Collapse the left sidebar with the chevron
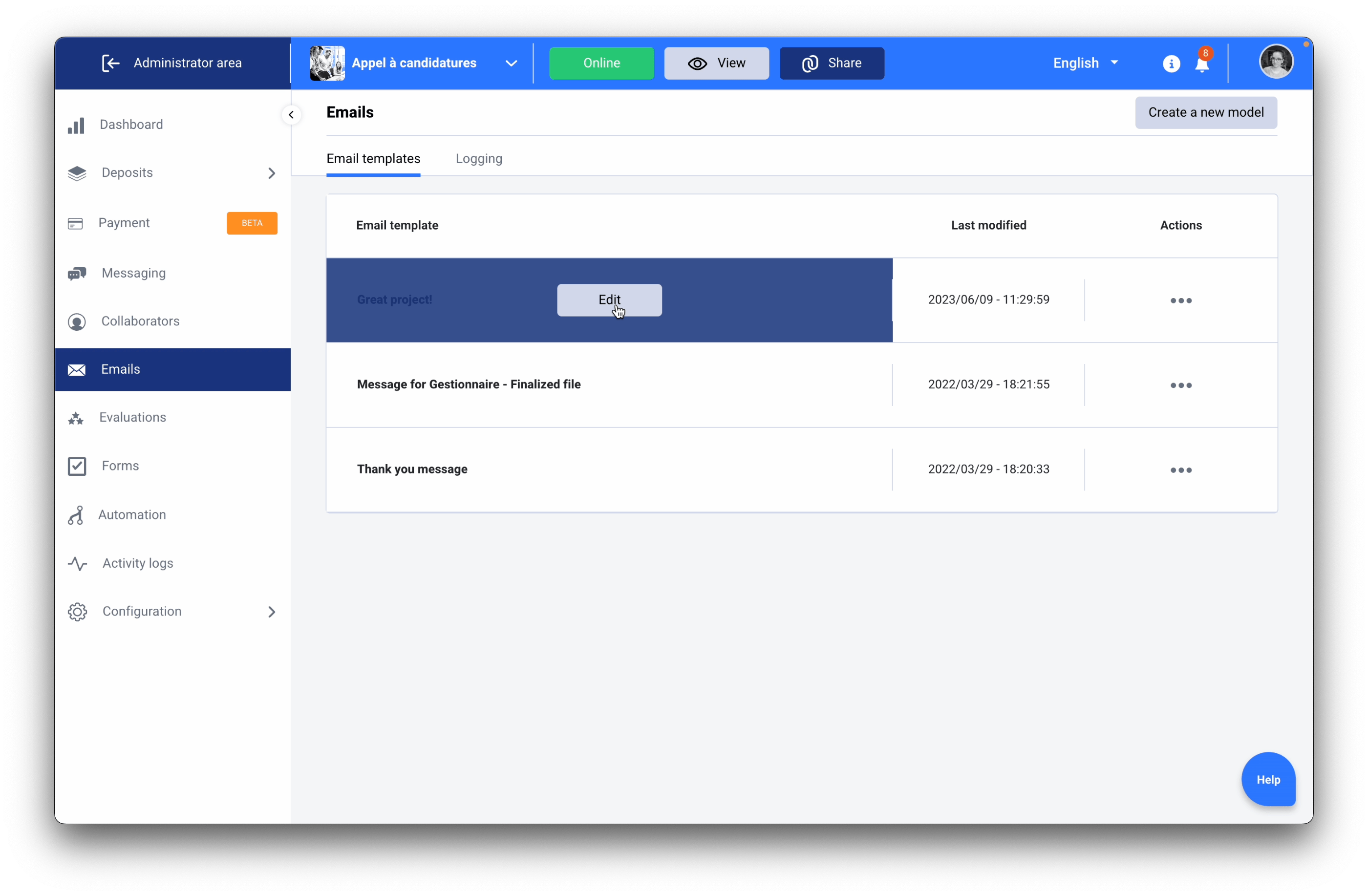 tap(291, 114)
